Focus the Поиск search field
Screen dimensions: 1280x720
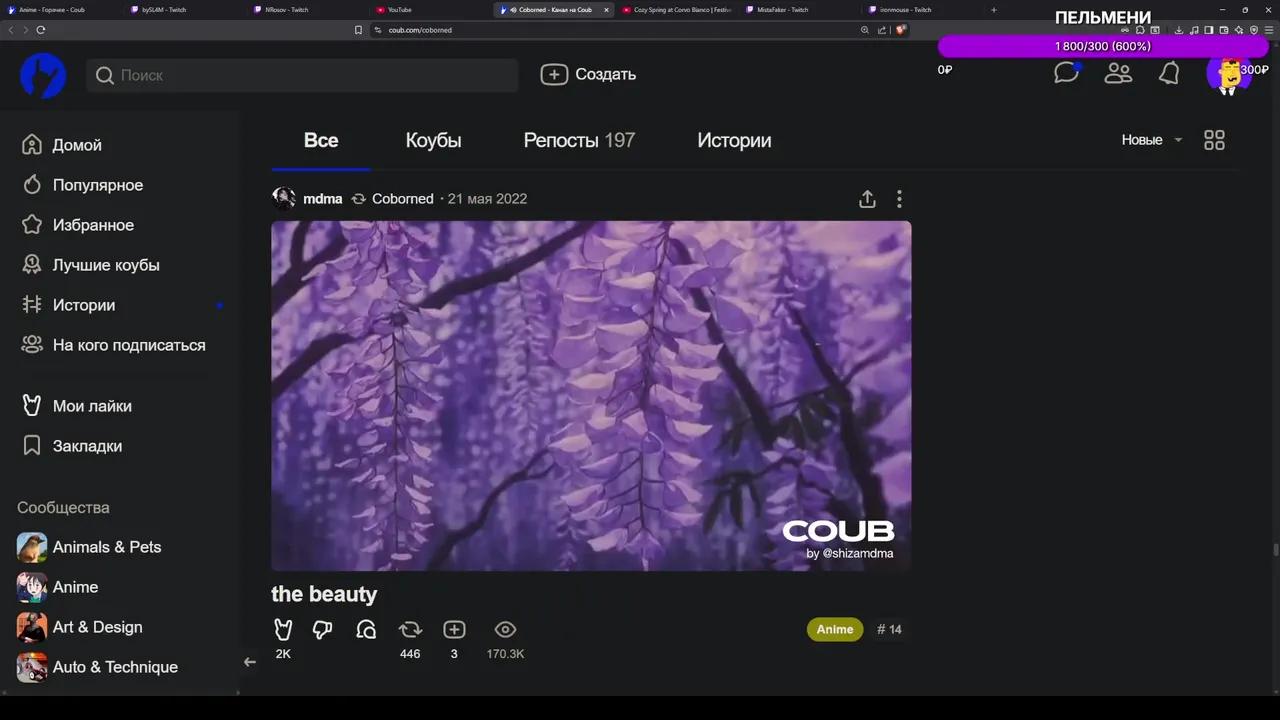tap(302, 75)
